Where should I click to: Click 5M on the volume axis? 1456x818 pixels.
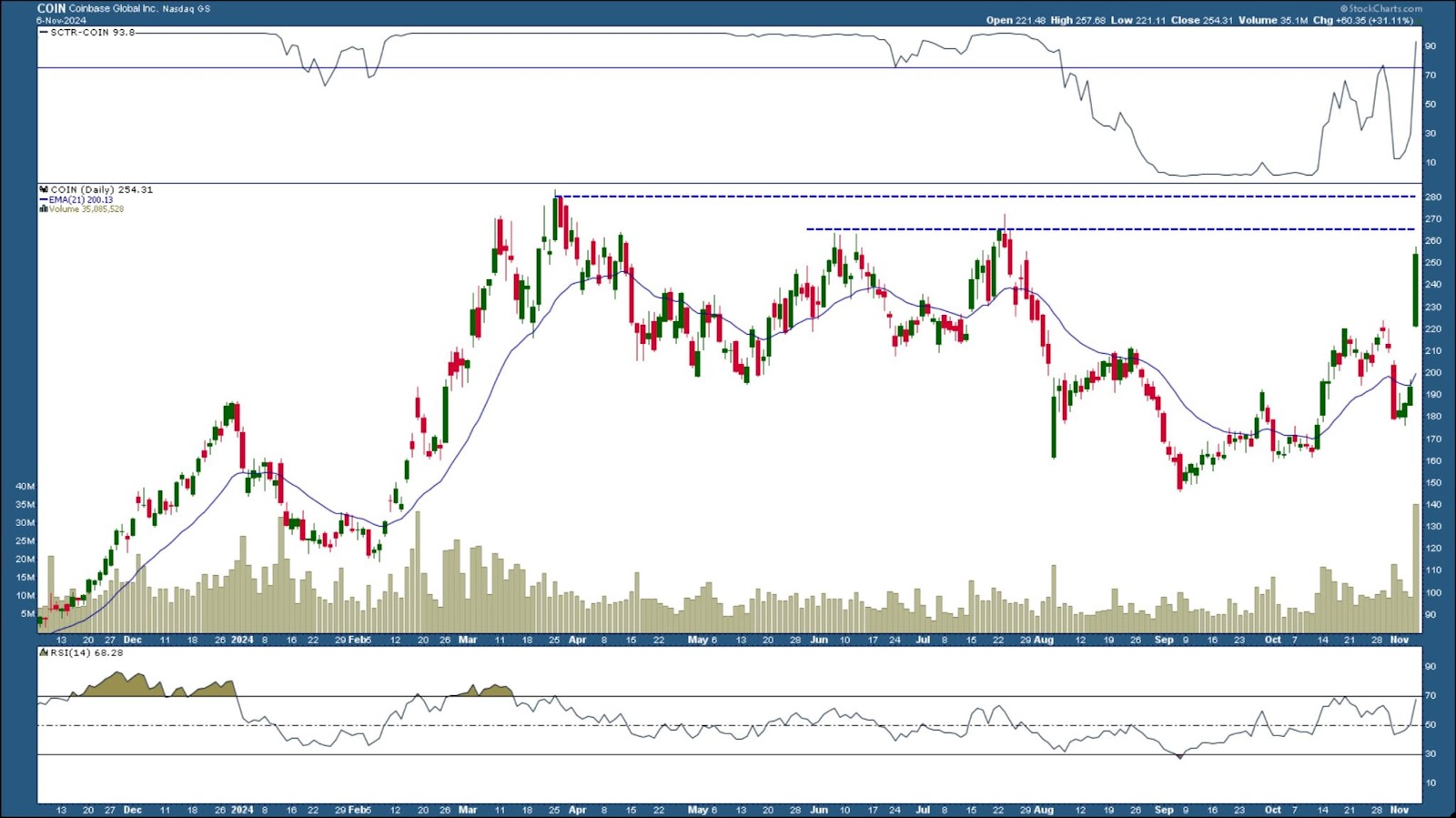pos(28,614)
